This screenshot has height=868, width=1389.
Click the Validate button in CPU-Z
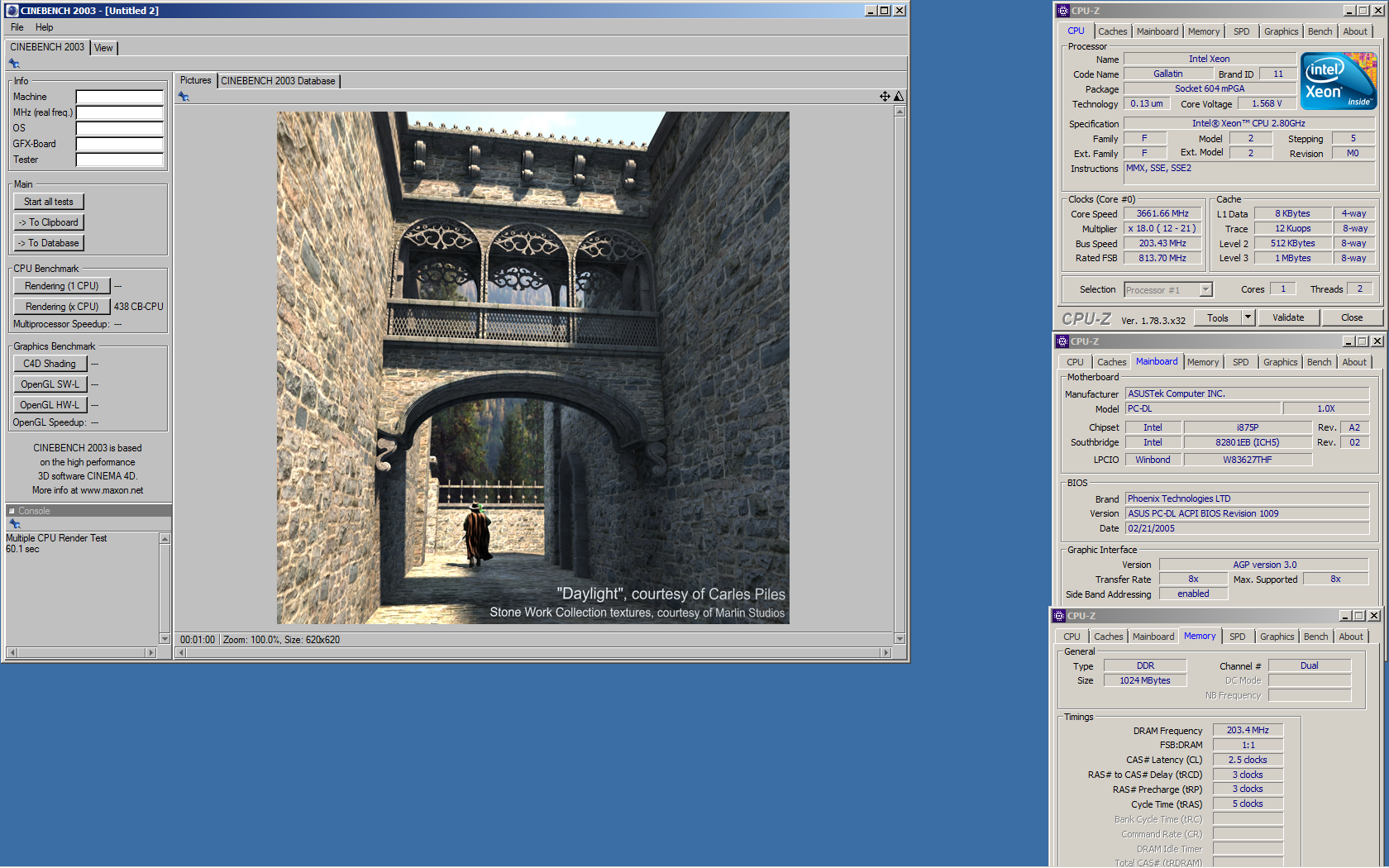pos(1288,317)
